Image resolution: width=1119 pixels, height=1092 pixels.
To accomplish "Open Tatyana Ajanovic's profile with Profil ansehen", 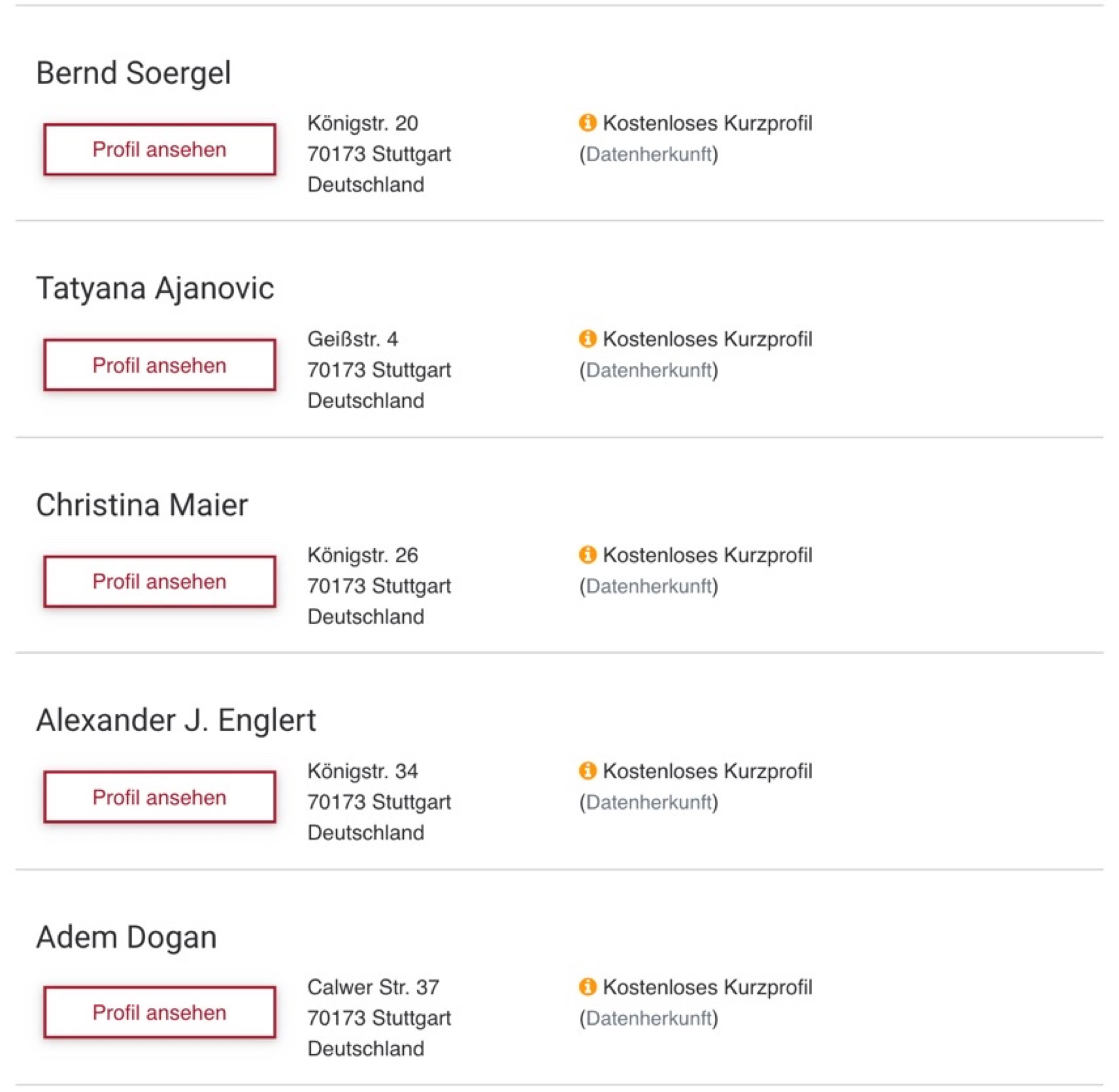I will click(x=160, y=365).
